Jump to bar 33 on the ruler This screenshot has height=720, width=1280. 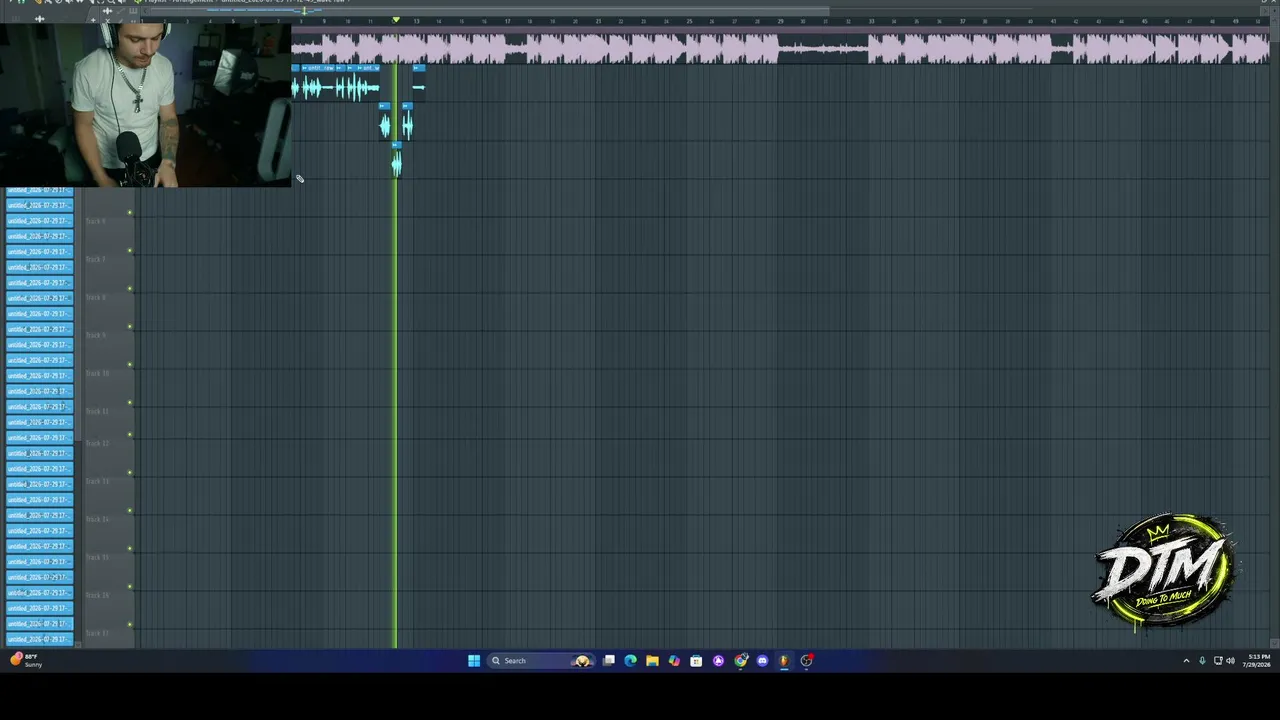(x=871, y=21)
